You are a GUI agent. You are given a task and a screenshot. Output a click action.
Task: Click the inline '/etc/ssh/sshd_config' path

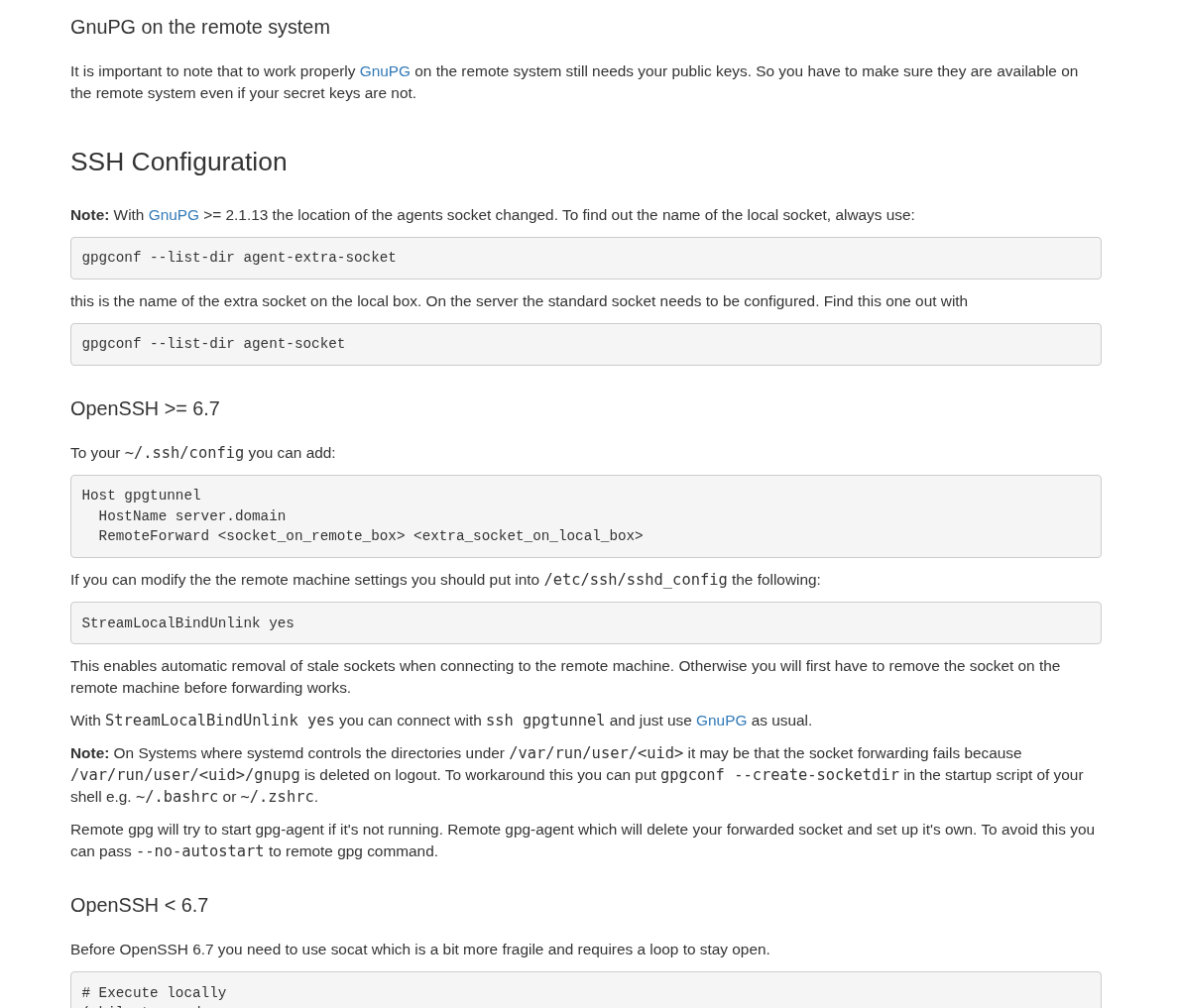(635, 580)
